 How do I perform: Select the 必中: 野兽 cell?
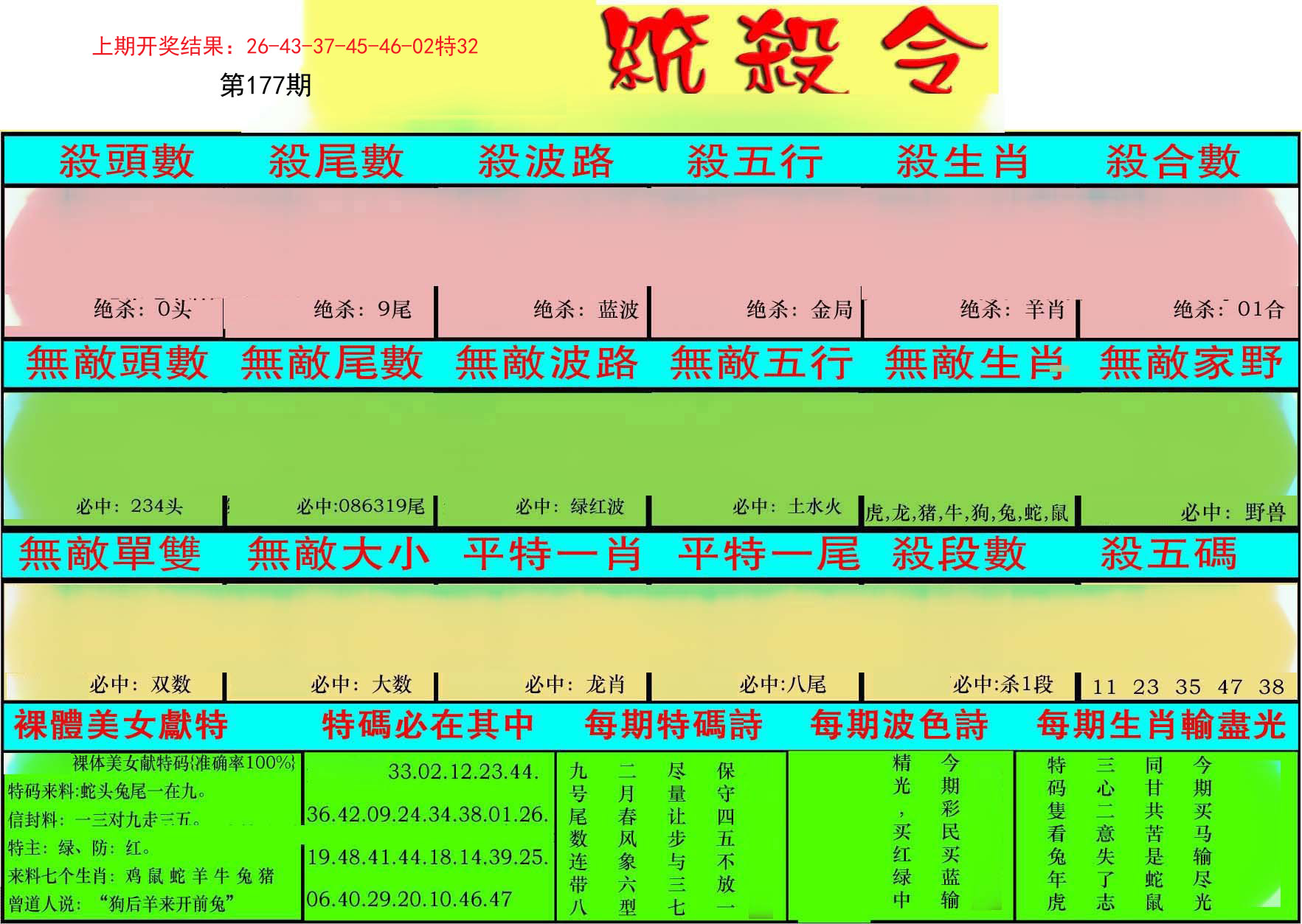tap(1233, 513)
